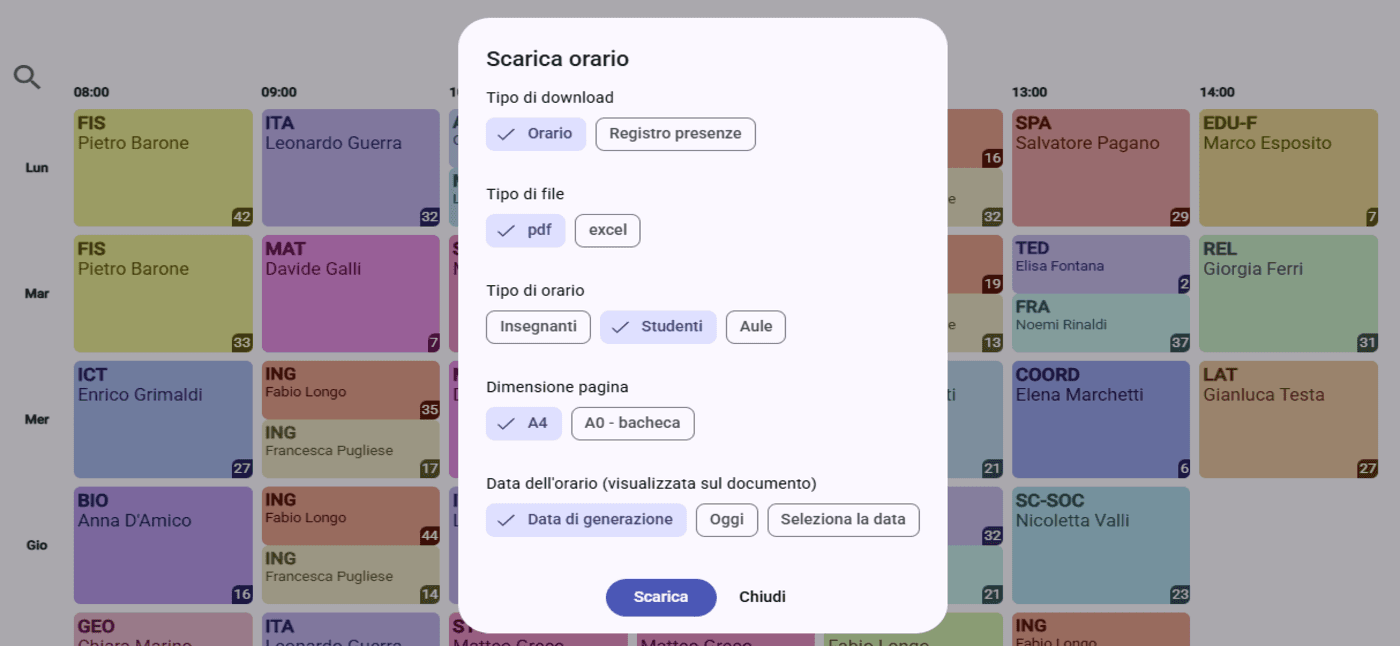Open the Seleziona la data option

point(843,520)
